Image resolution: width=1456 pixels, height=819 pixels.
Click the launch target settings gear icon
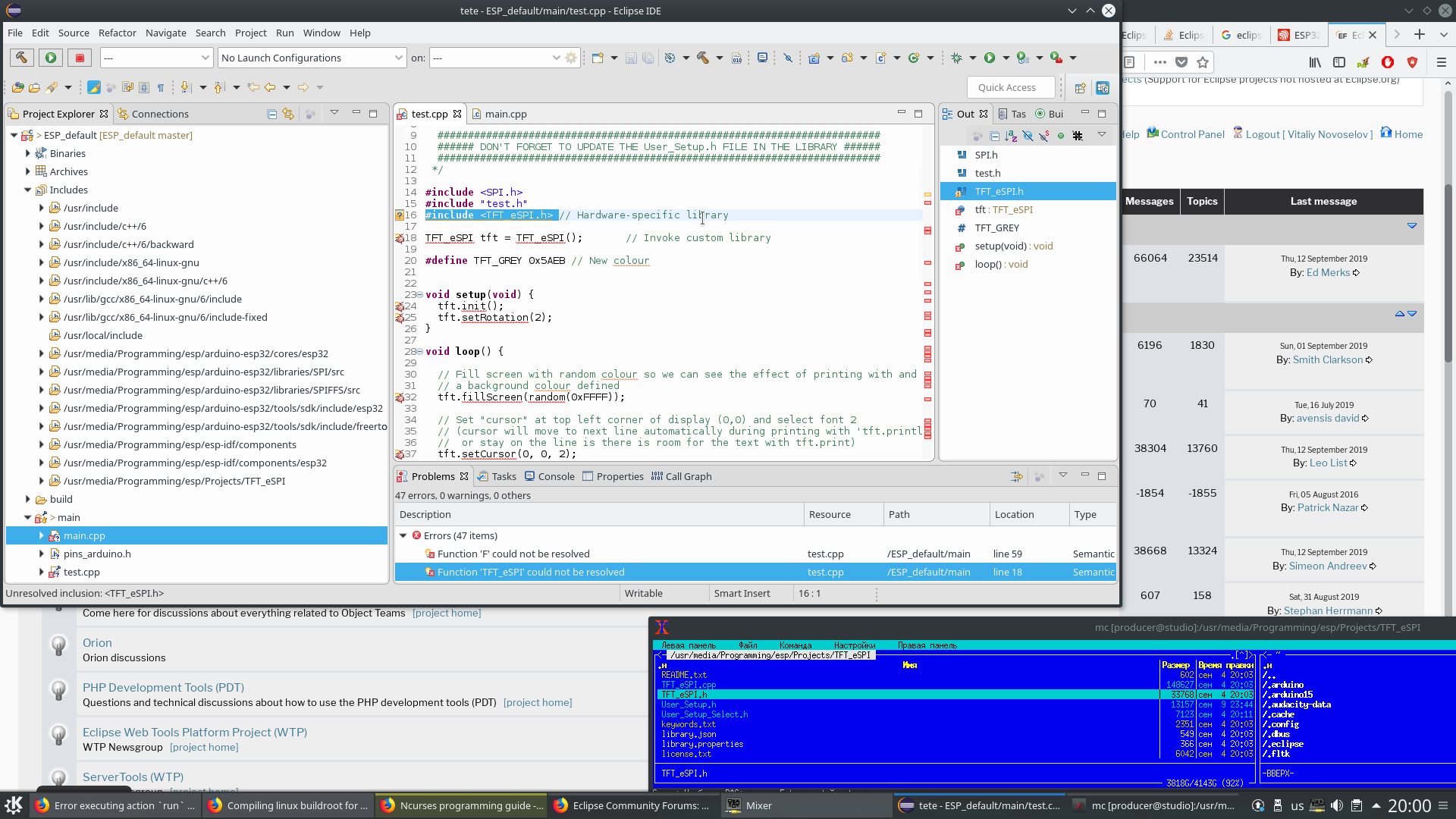(x=571, y=58)
